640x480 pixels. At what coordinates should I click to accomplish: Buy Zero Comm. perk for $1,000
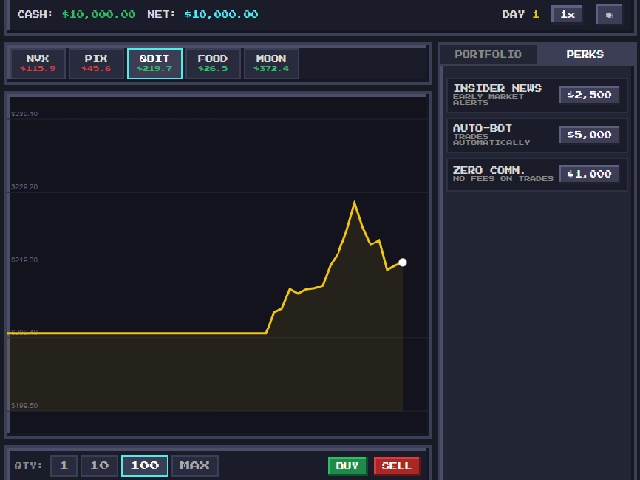pos(589,174)
